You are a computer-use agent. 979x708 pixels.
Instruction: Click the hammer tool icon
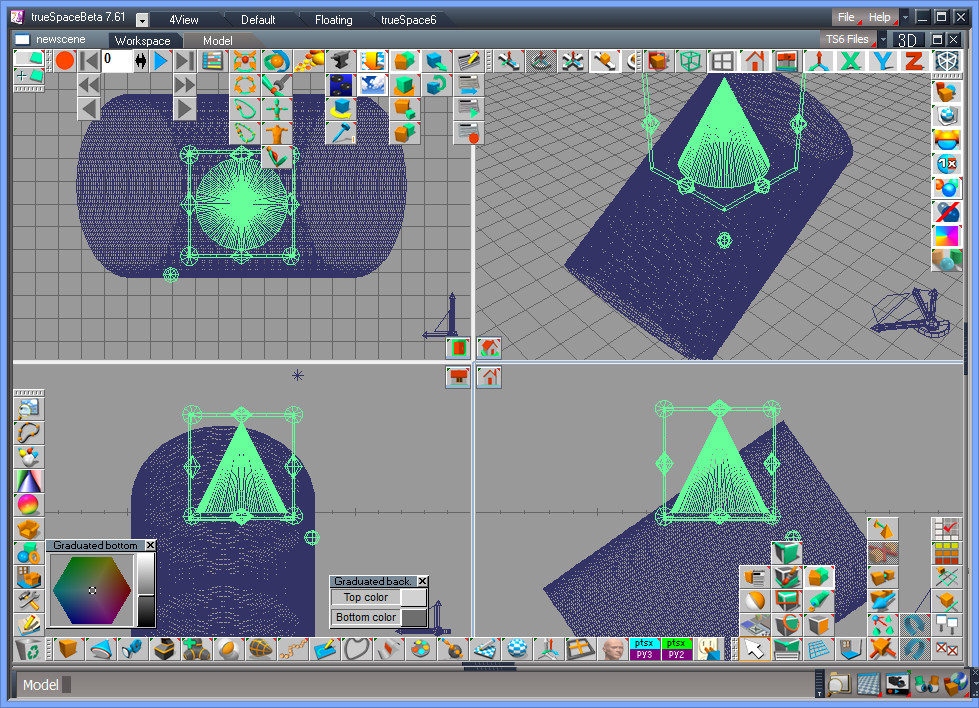[341, 132]
